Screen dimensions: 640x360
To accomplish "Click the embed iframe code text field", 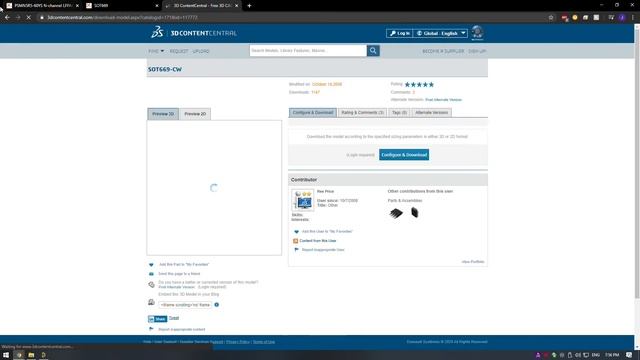I will [185, 305].
